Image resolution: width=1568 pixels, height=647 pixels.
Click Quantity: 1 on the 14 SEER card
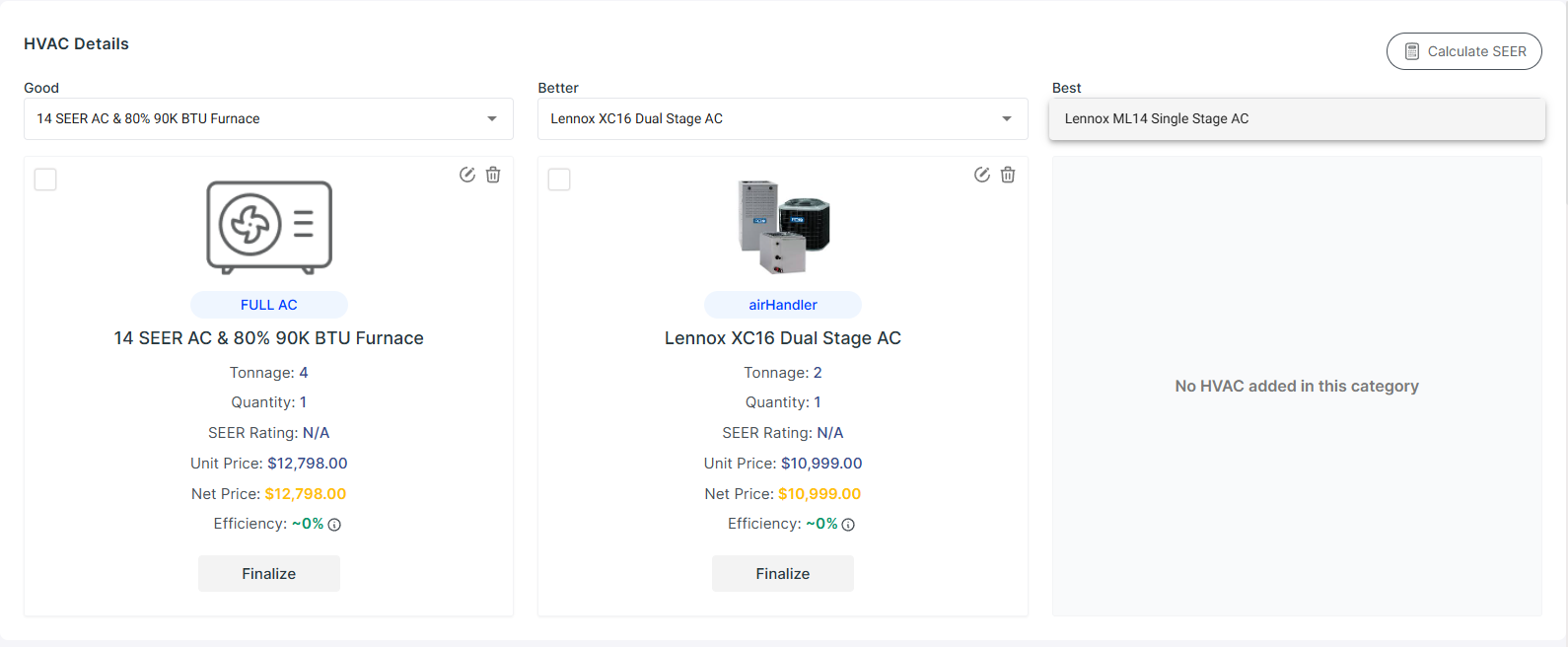[x=269, y=402]
